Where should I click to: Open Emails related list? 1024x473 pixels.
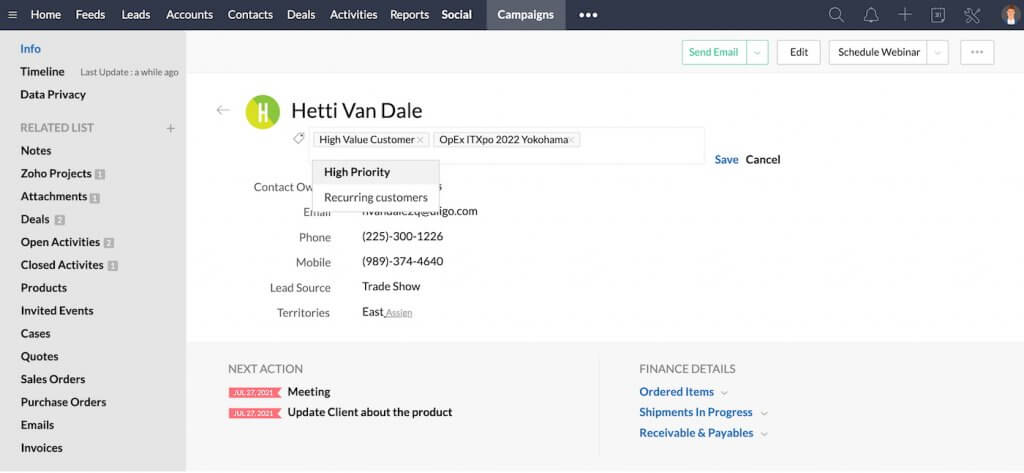tap(37, 425)
